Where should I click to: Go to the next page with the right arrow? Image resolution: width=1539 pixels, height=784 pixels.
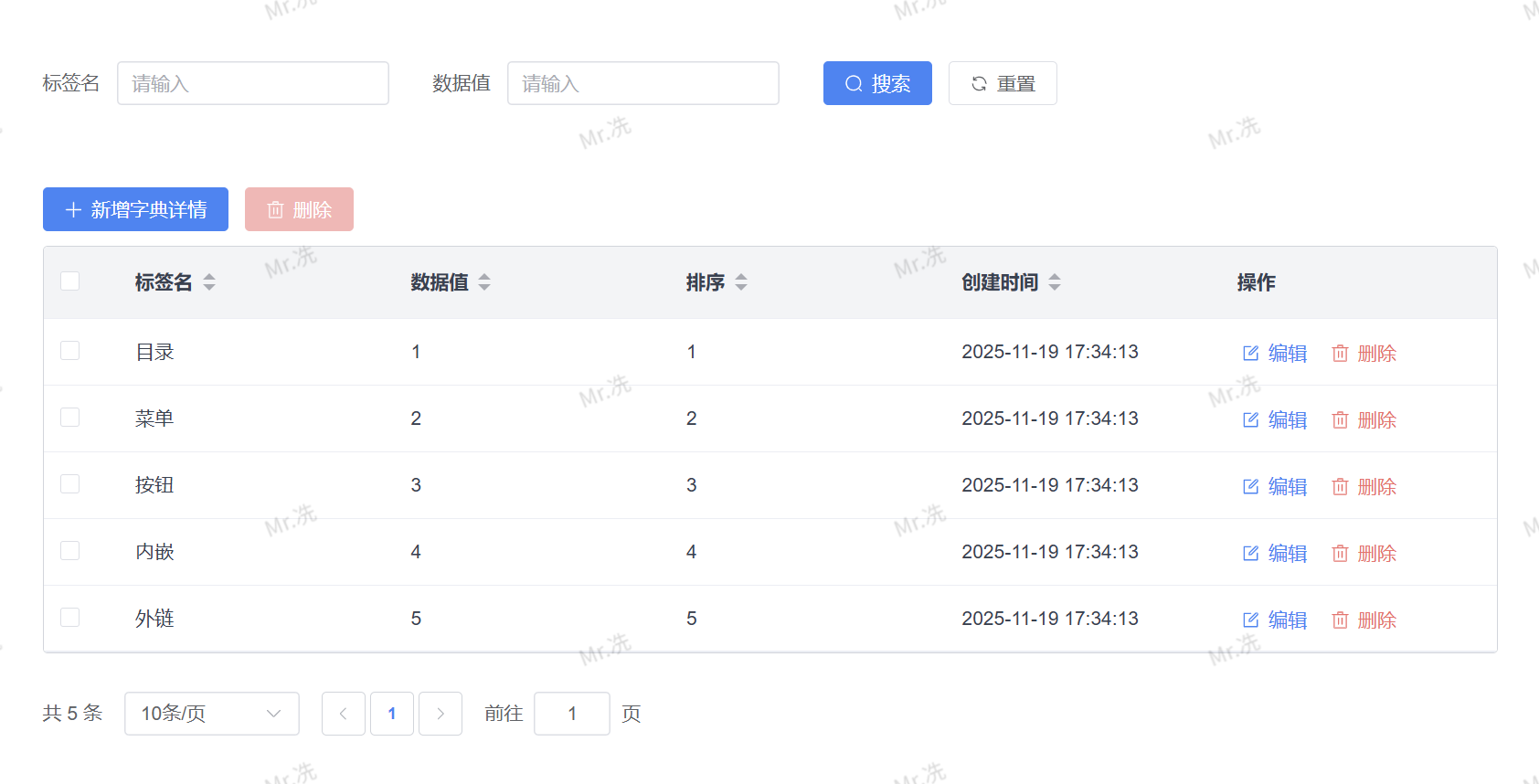click(x=440, y=714)
